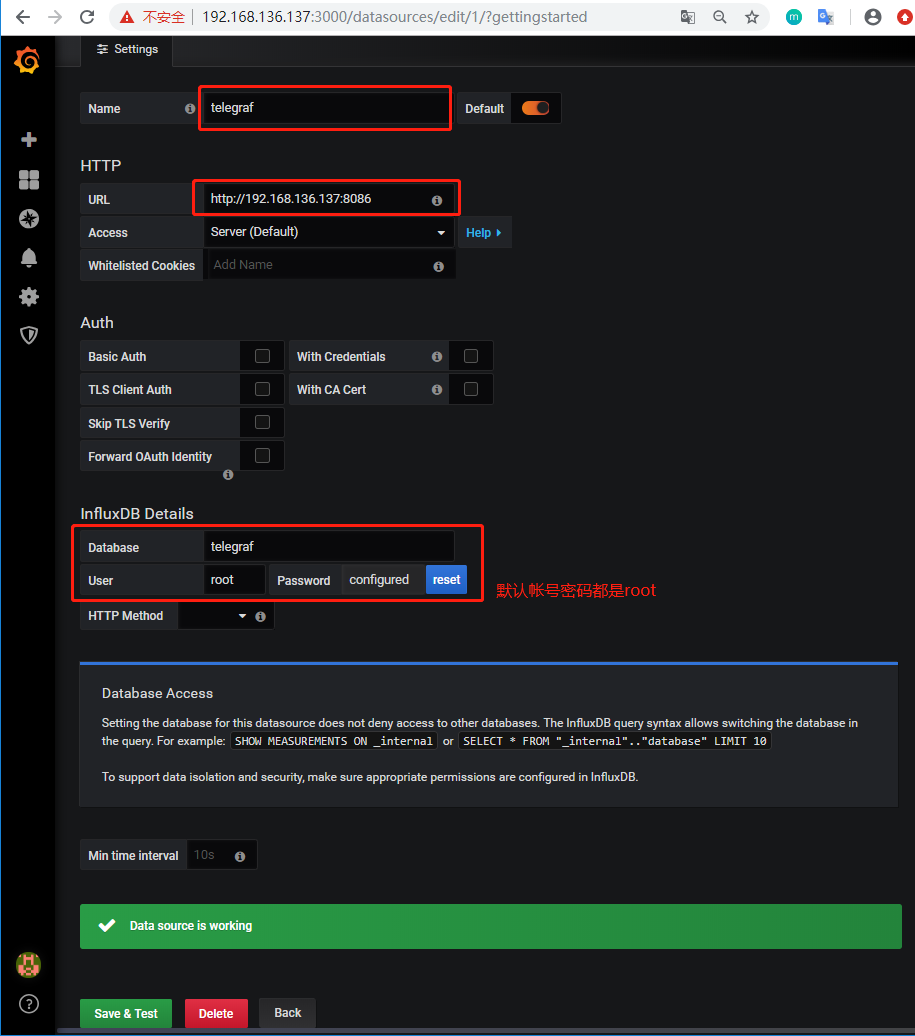Screen dimensions: 915x1036
Task: Open the Access Server (Default) dropdown
Action: point(328,232)
